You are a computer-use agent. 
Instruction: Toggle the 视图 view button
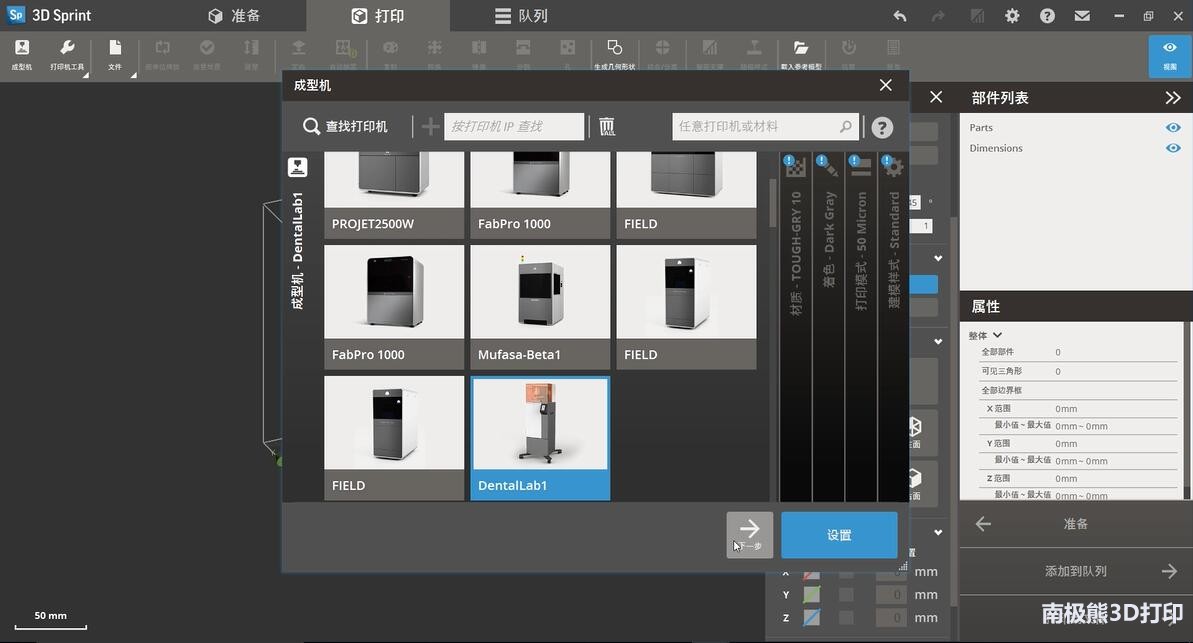(1169, 54)
